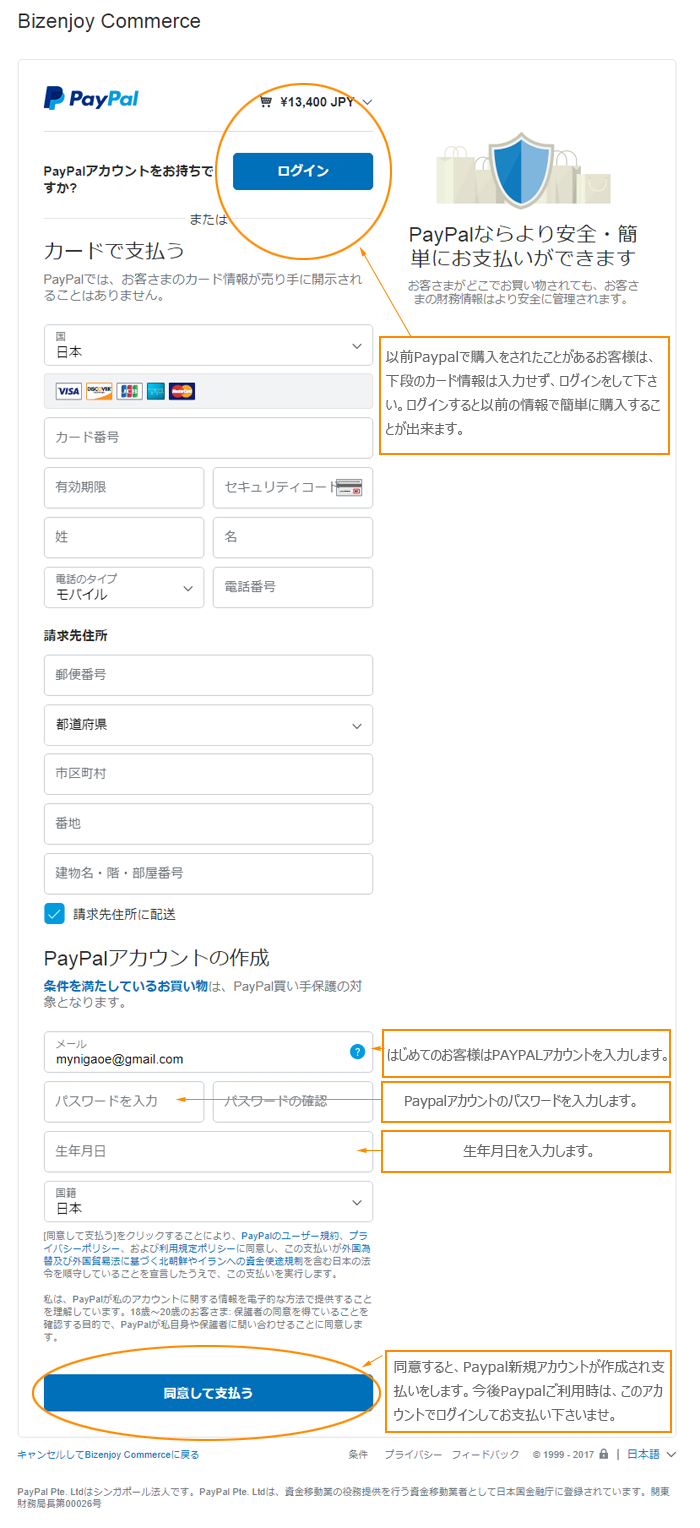Open the 日本語 language selector in footer

point(651,1454)
